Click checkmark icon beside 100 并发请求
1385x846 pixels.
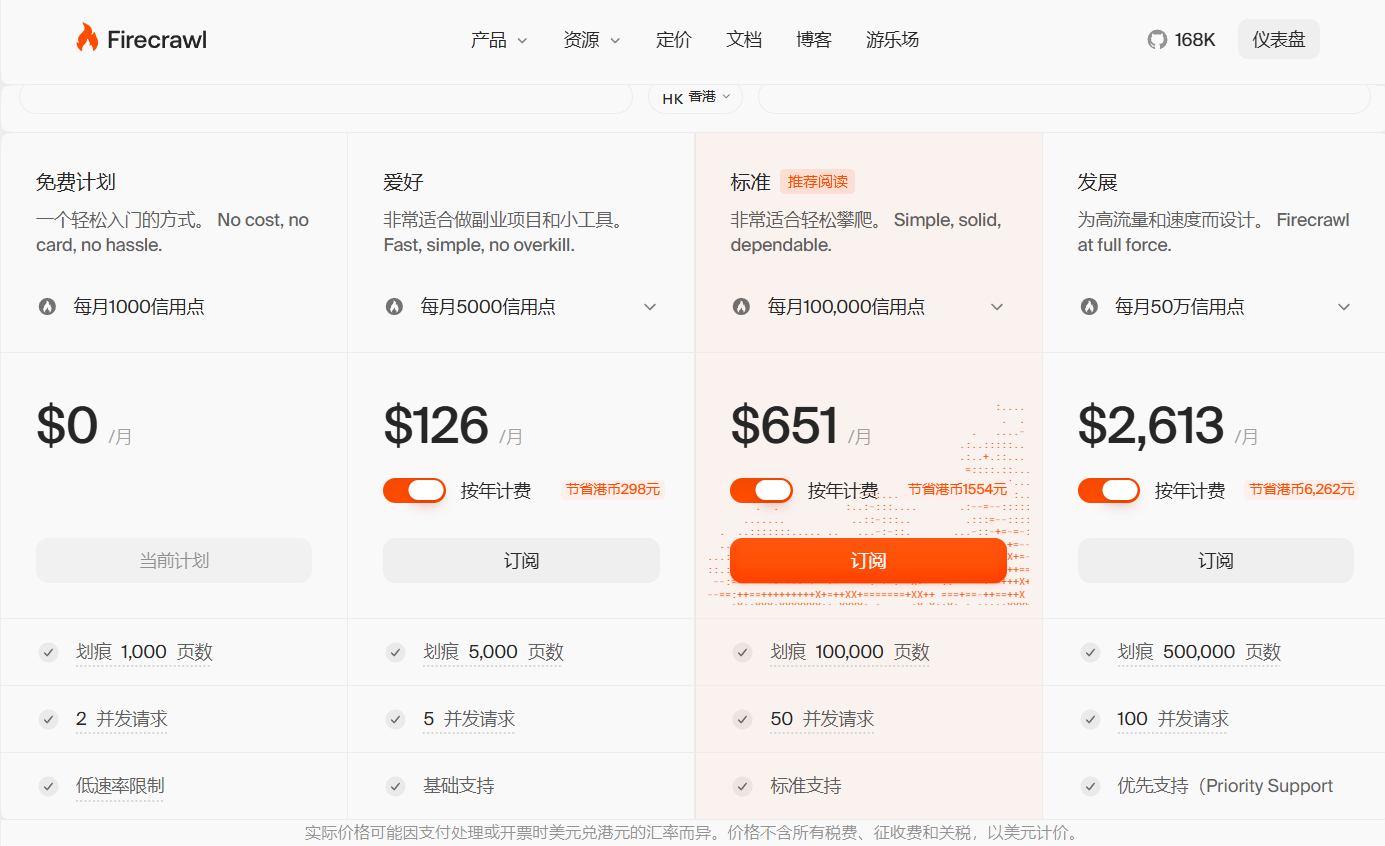pyautogui.click(x=1090, y=719)
